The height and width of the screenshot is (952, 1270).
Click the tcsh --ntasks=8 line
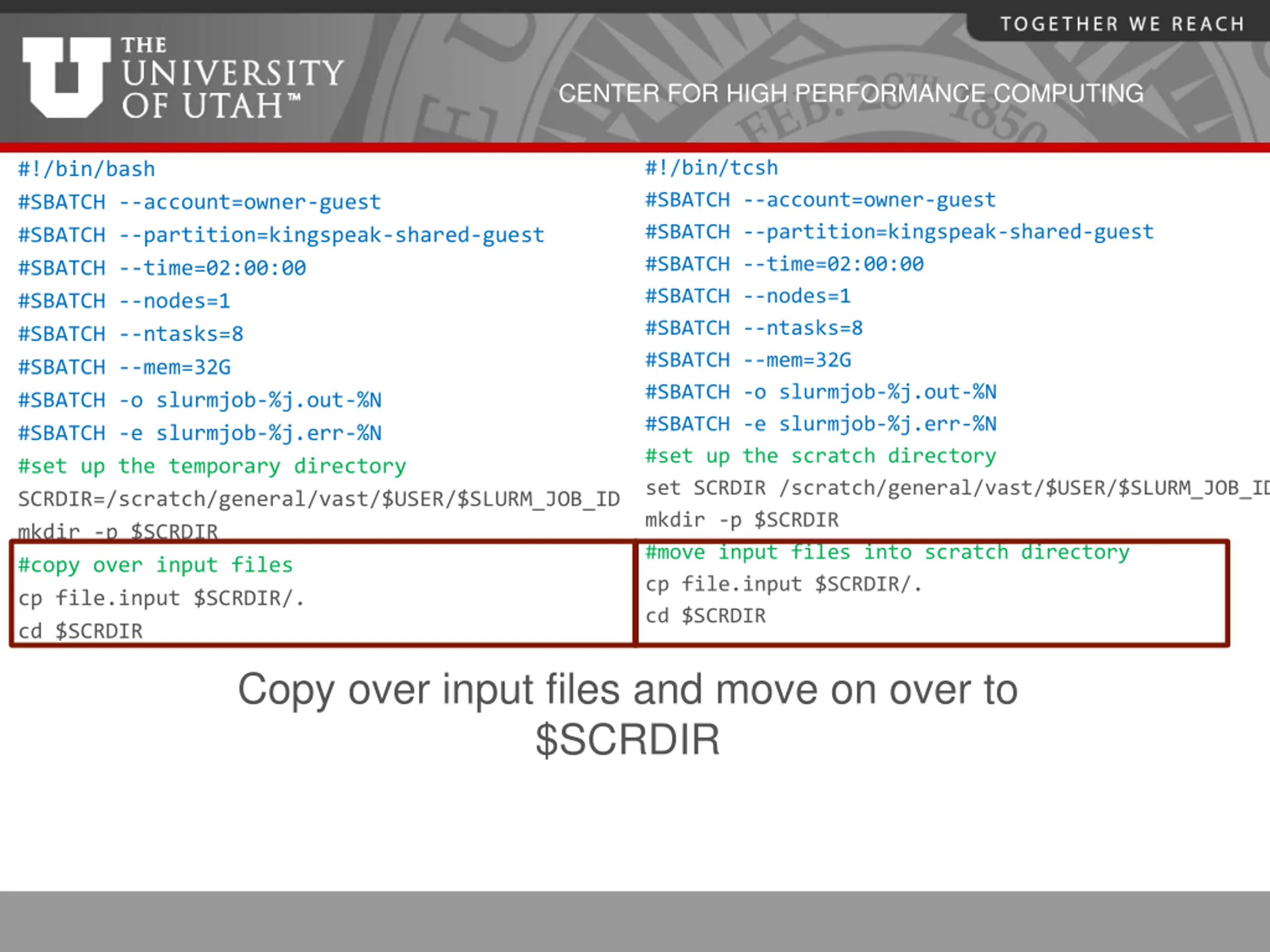click(x=753, y=328)
